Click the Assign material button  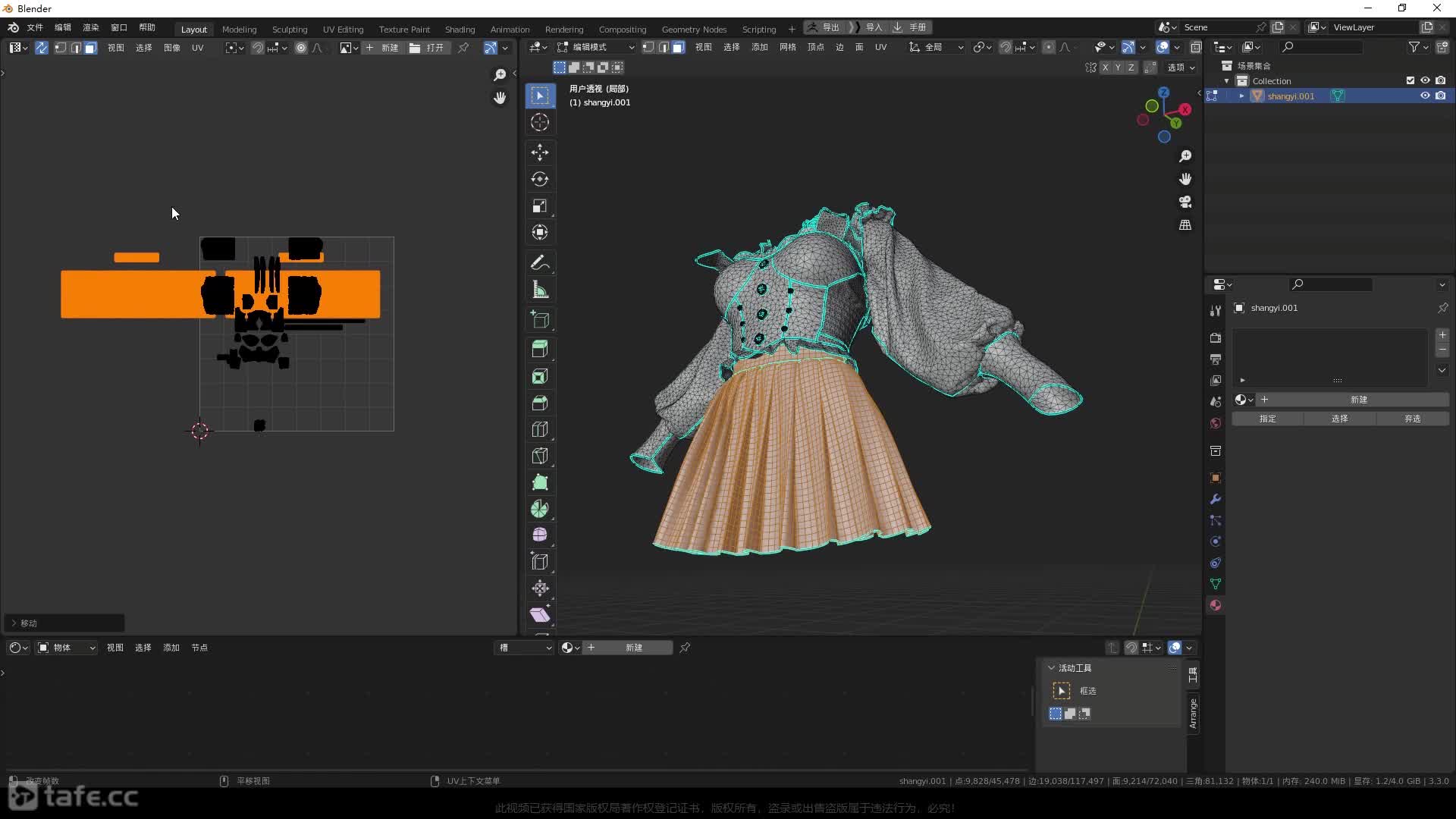1268,419
